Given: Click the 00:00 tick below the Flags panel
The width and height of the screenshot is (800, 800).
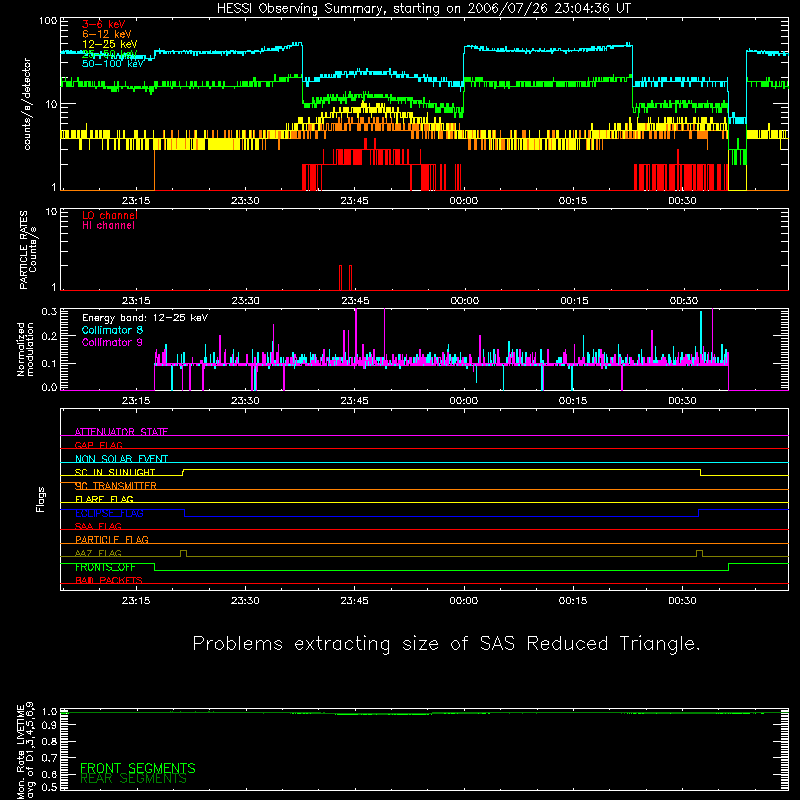Looking at the screenshot, I should coord(464,601).
